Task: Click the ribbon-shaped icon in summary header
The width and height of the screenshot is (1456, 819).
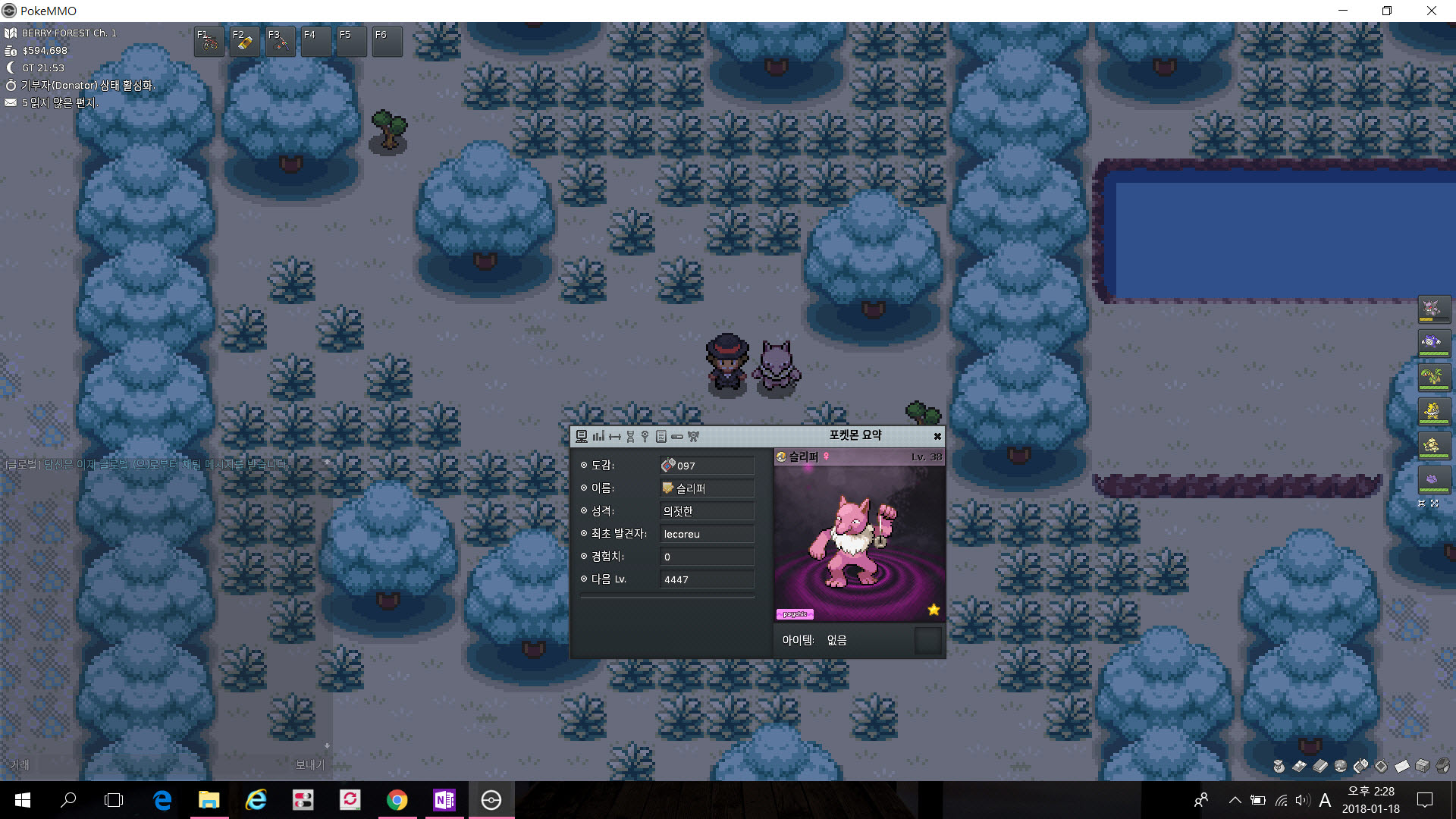Action: pyautogui.click(x=693, y=437)
